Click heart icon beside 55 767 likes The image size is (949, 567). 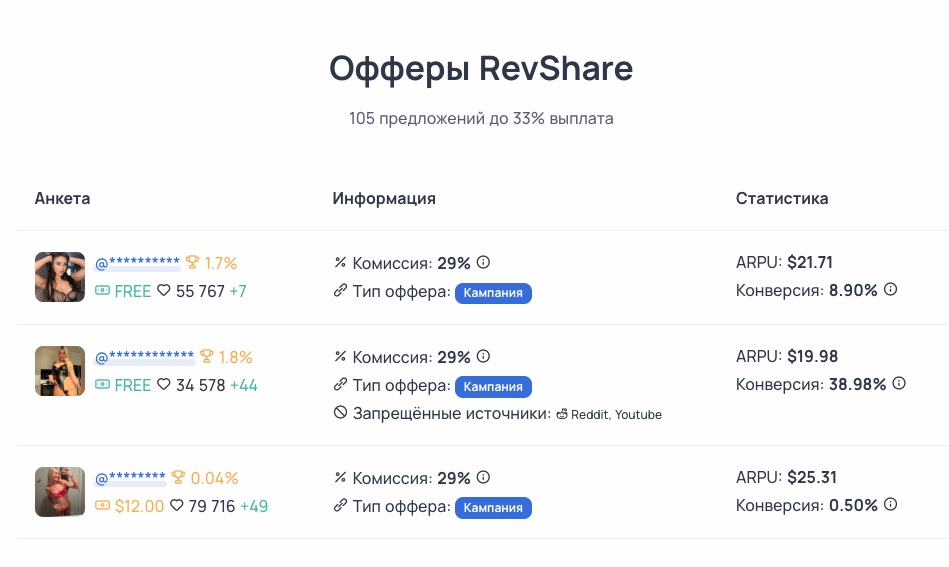pyautogui.click(x=164, y=290)
